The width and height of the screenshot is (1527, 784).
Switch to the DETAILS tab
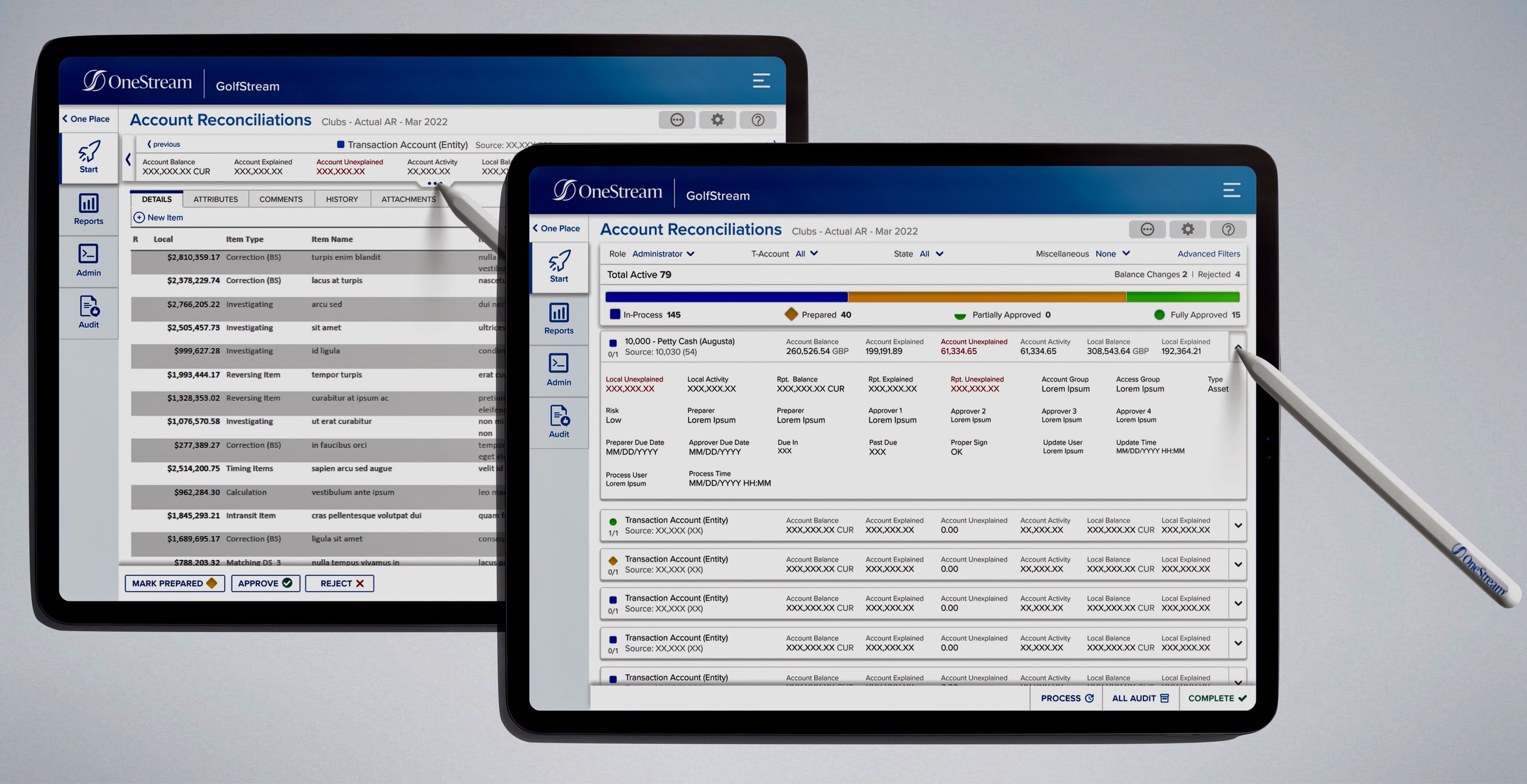(156, 199)
